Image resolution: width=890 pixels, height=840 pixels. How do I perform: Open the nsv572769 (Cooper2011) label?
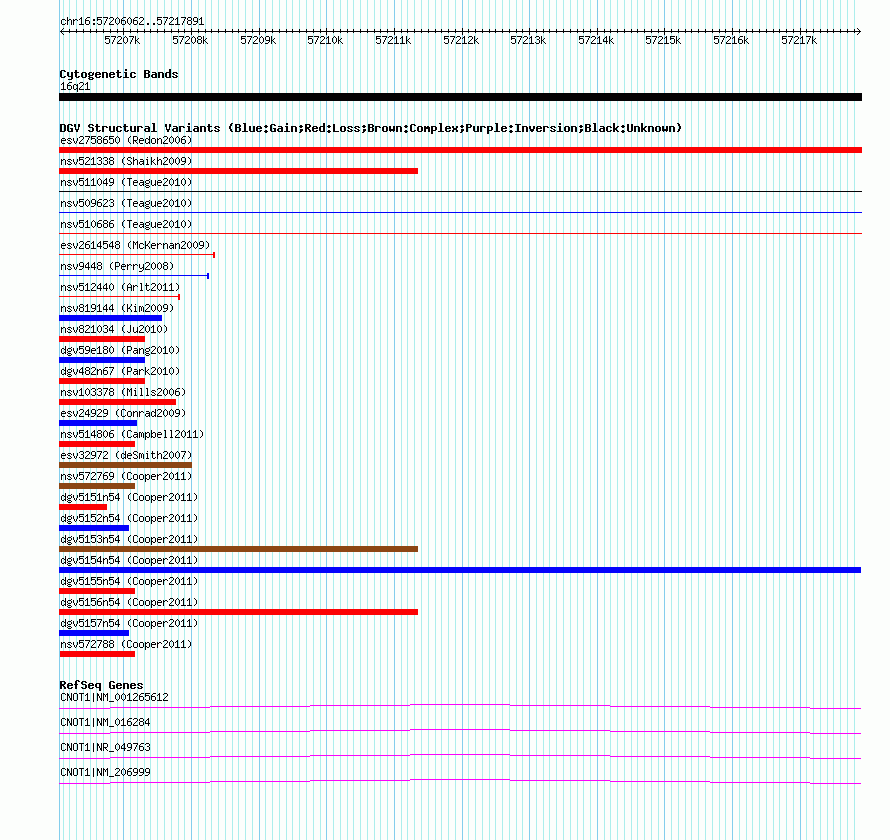tap(126, 476)
